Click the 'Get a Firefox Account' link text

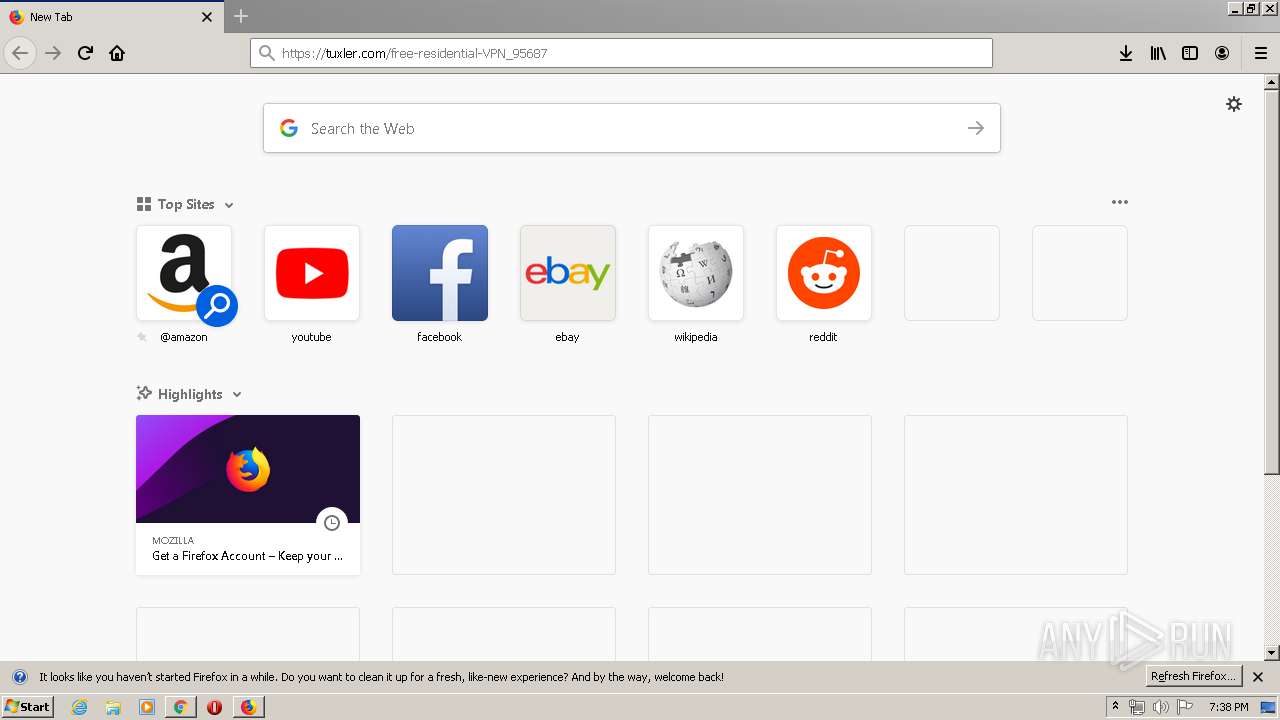tap(247, 556)
